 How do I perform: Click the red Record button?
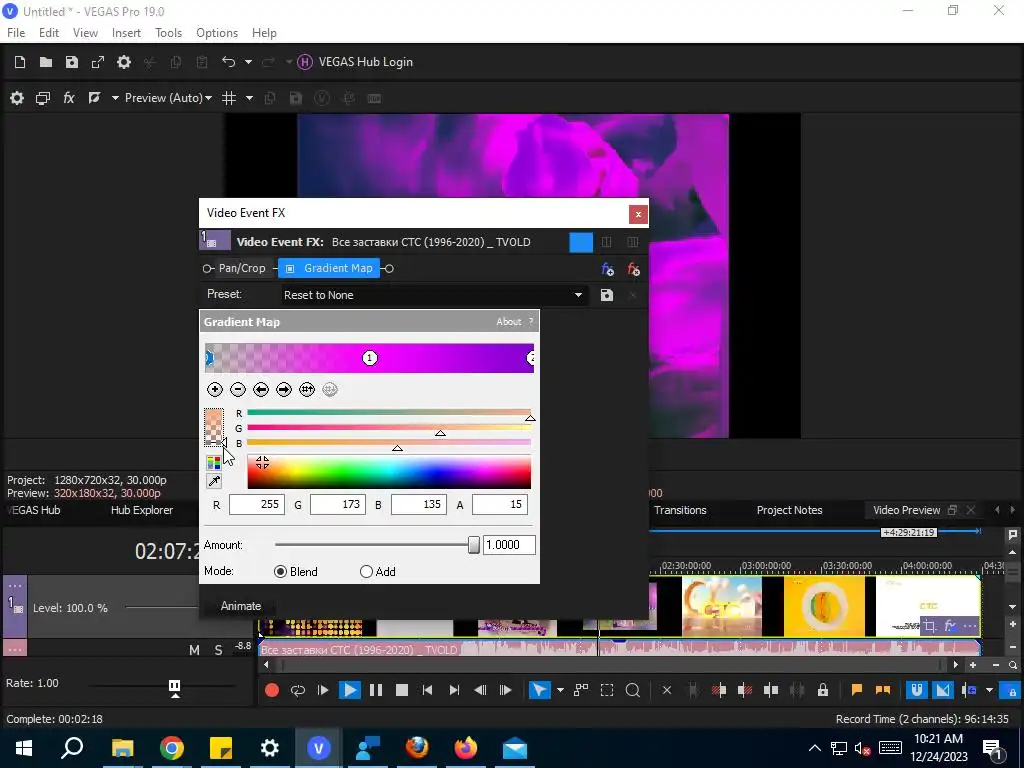[x=272, y=690]
